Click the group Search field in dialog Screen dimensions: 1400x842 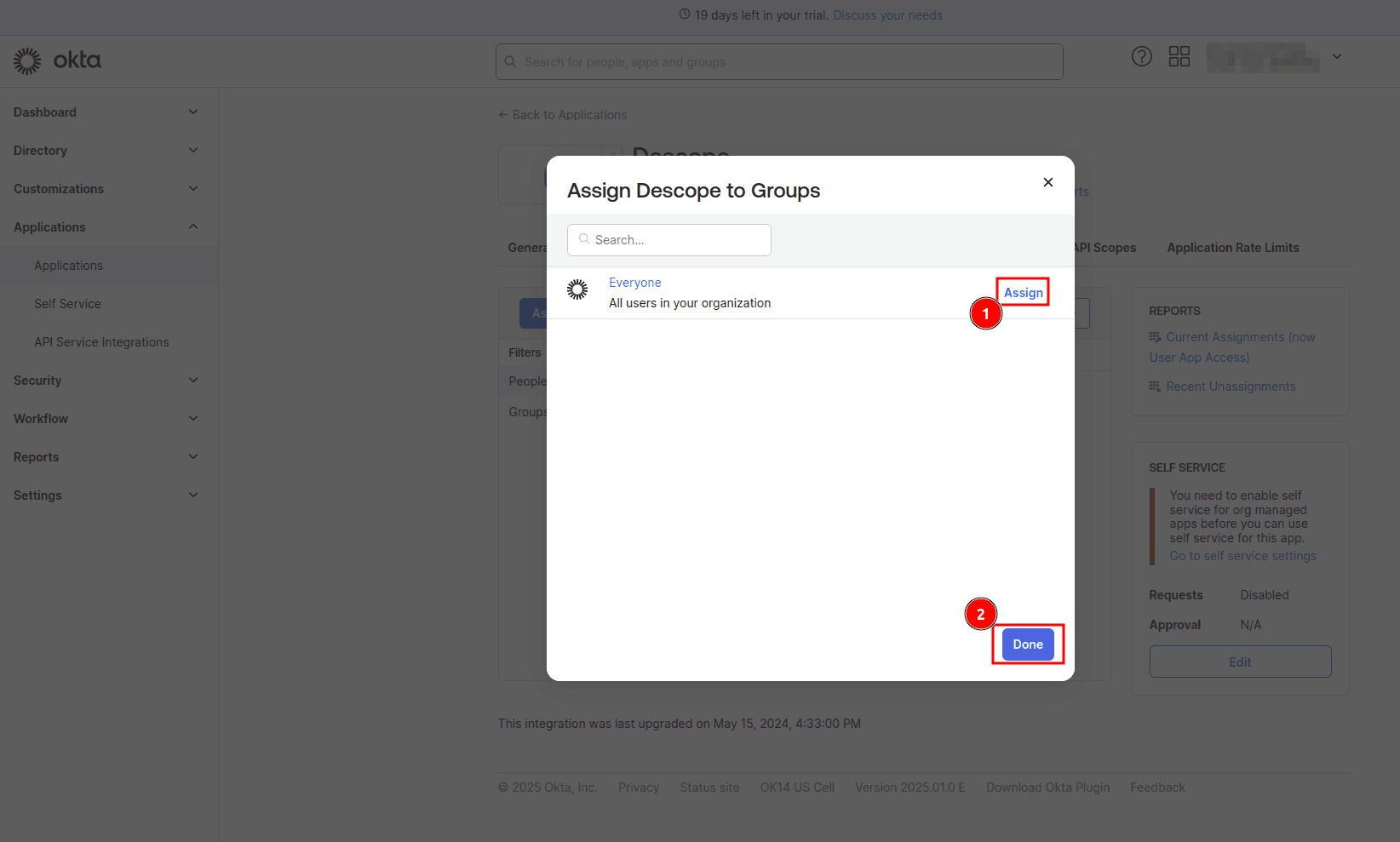coord(669,240)
